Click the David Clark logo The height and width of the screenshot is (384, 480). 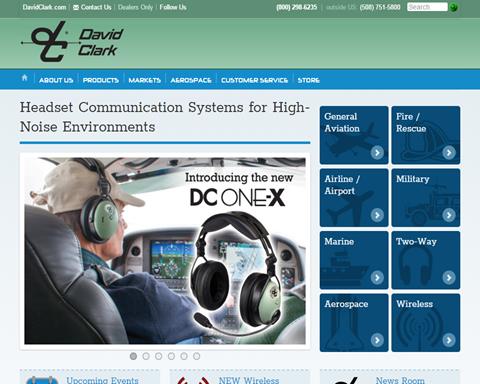coord(72,42)
